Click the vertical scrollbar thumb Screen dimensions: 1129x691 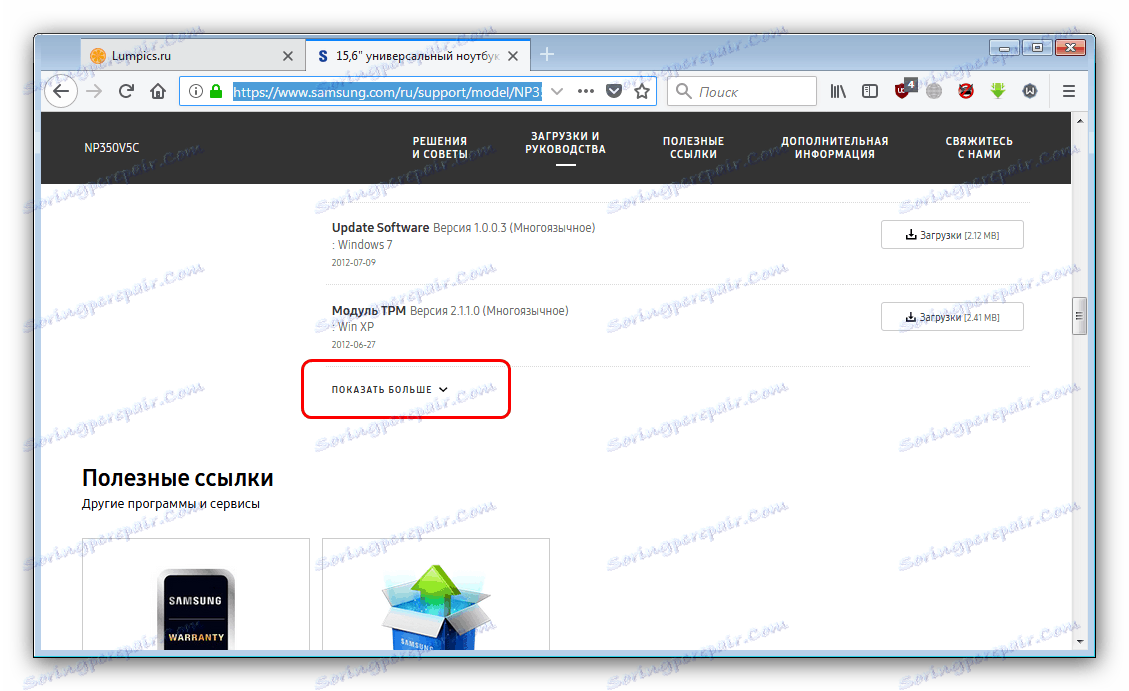(1079, 316)
